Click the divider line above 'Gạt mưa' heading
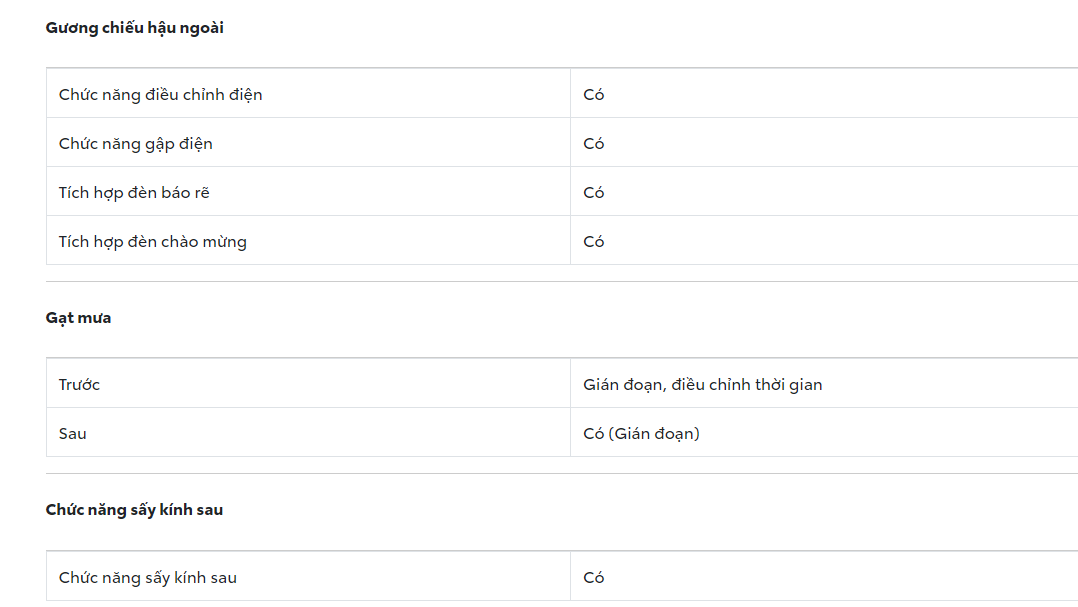This screenshot has width=1078, height=607. (560, 282)
